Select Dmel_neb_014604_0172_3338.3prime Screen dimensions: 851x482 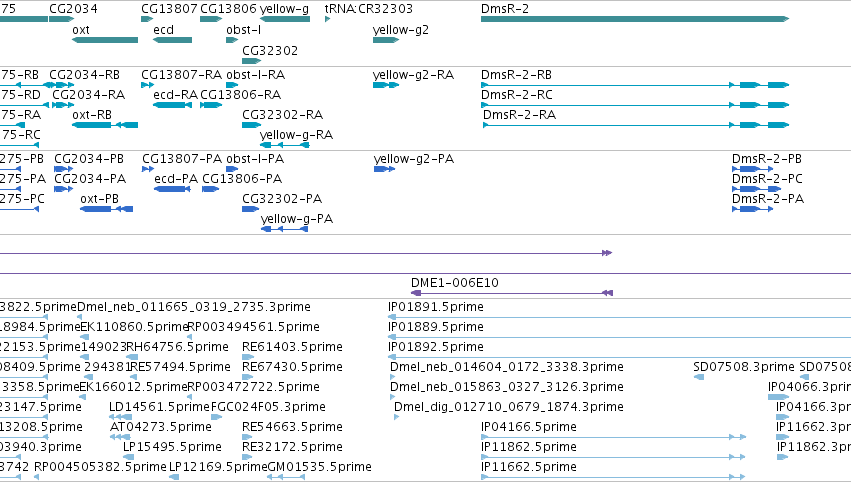coord(392,377)
